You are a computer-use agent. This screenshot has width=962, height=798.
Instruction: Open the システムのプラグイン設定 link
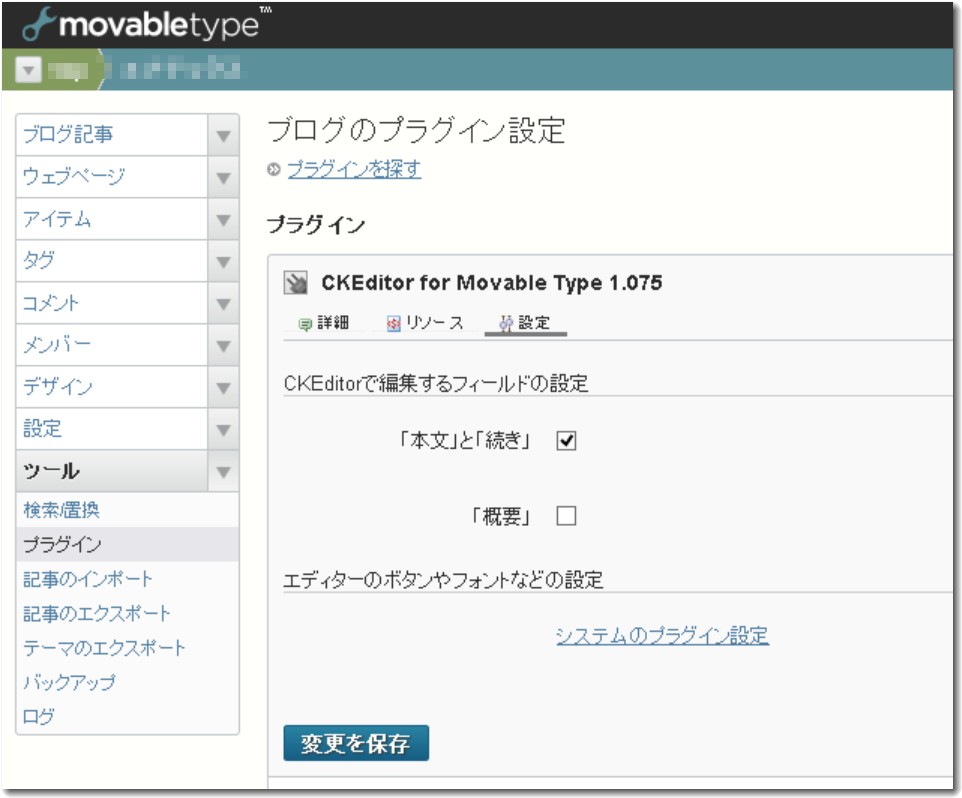662,635
